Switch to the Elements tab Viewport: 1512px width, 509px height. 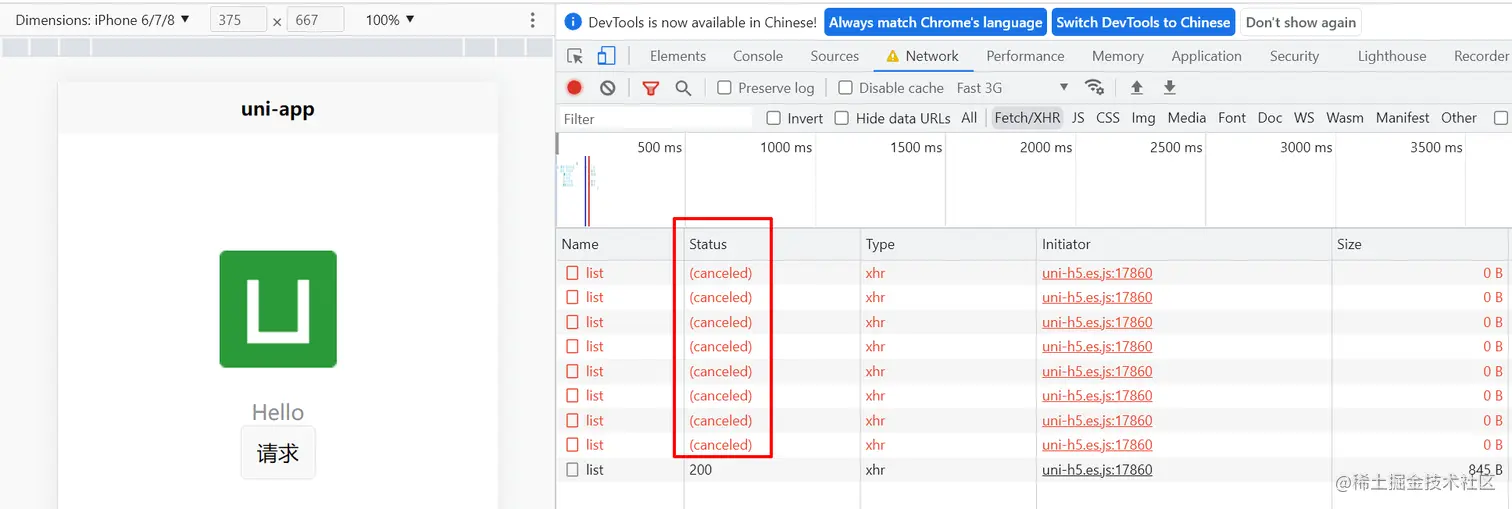(x=678, y=56)
